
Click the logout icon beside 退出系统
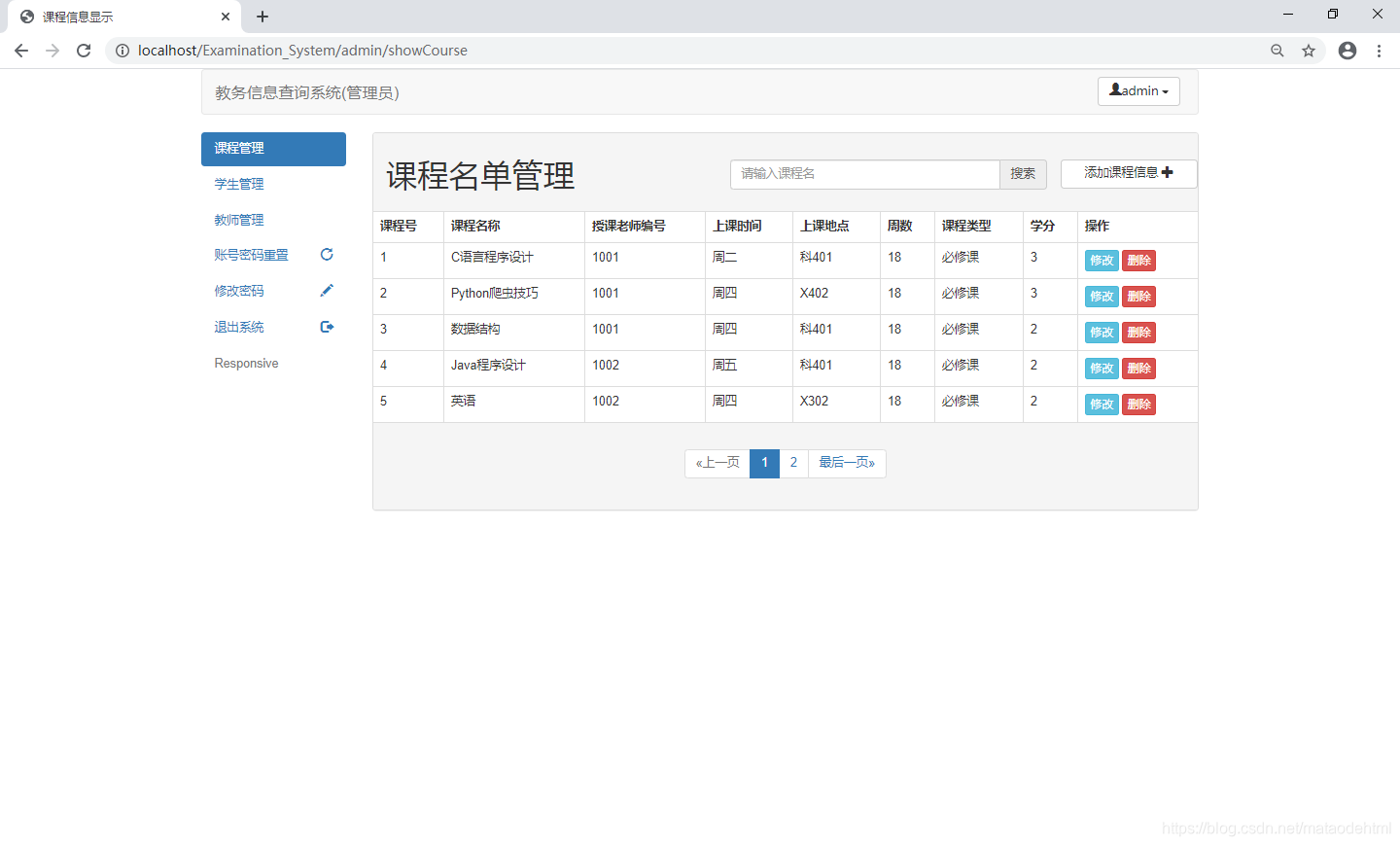(x=327, y=327)
